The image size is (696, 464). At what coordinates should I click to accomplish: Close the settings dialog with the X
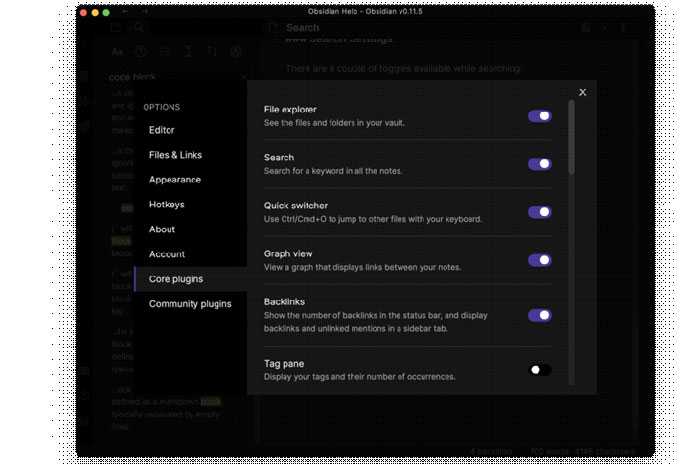tap(582, 93)
